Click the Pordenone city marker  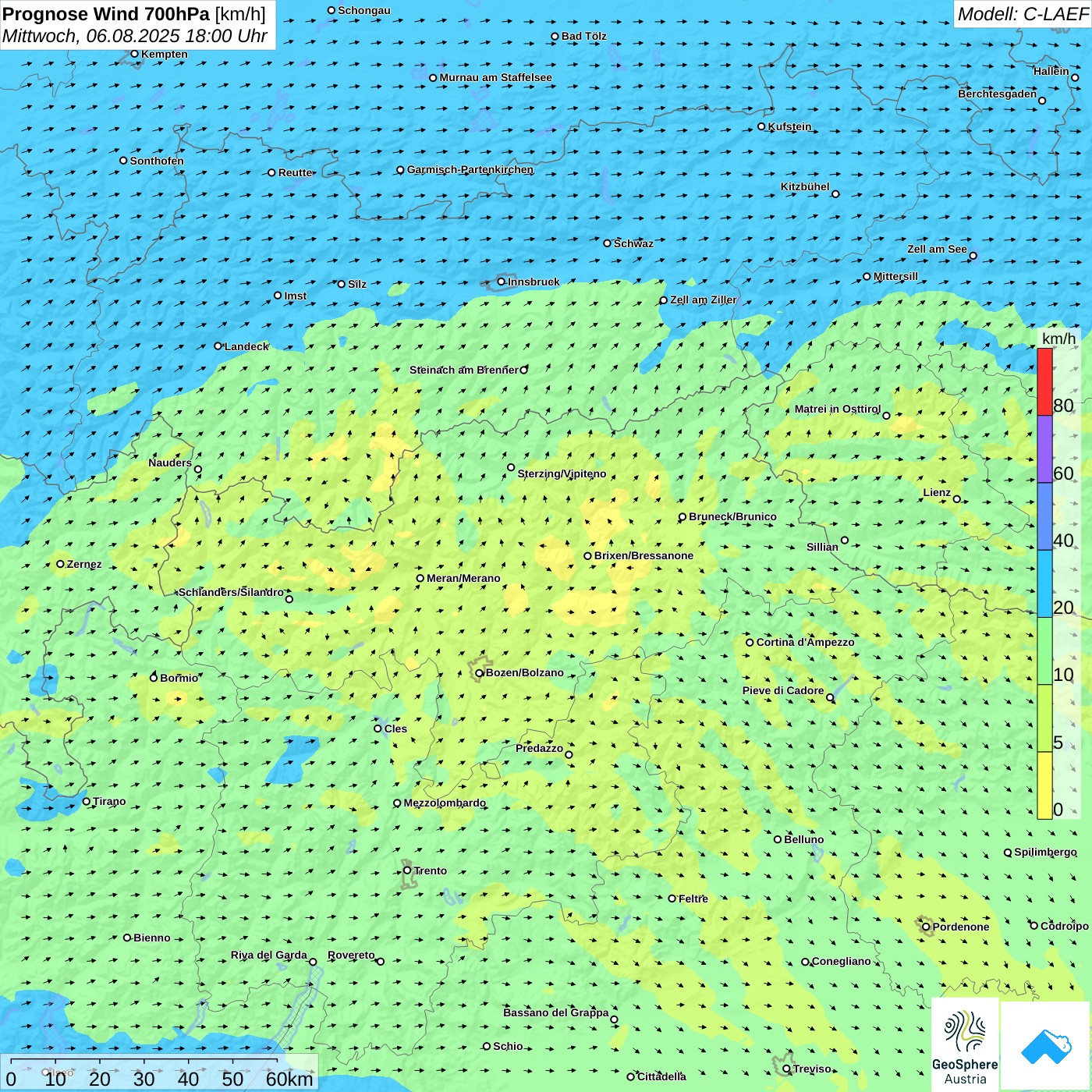click(x=927, y=927)
